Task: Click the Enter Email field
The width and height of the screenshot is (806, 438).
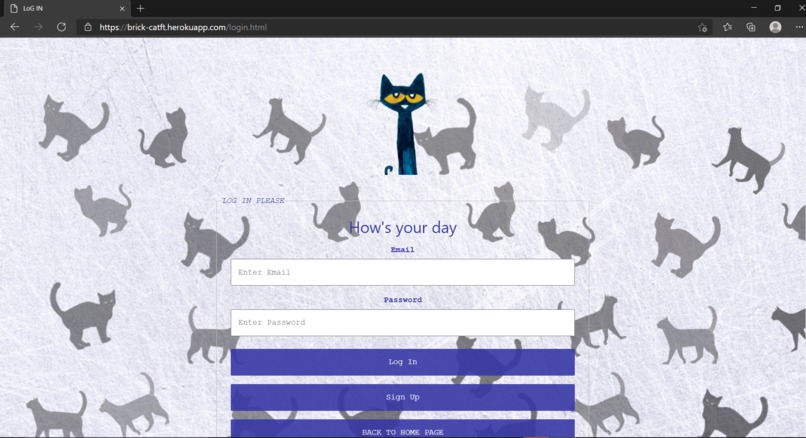Action: (x=402, y=272)
